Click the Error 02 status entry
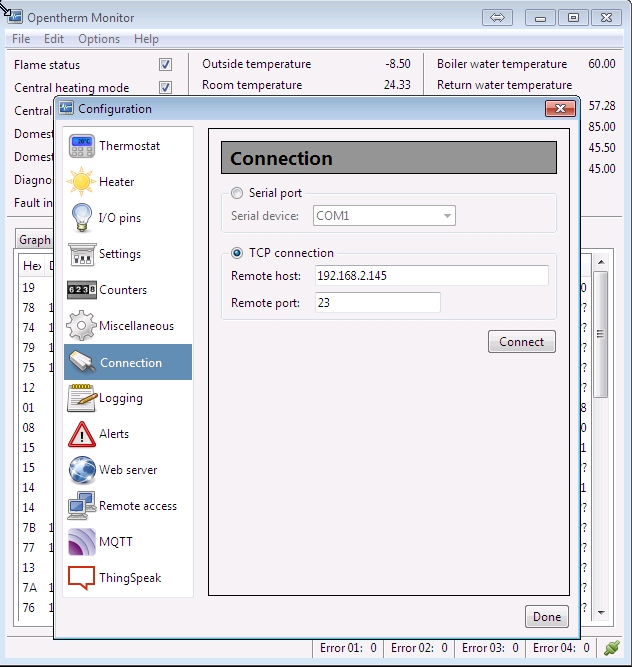 pyautogui.click(x=419, y=648)
